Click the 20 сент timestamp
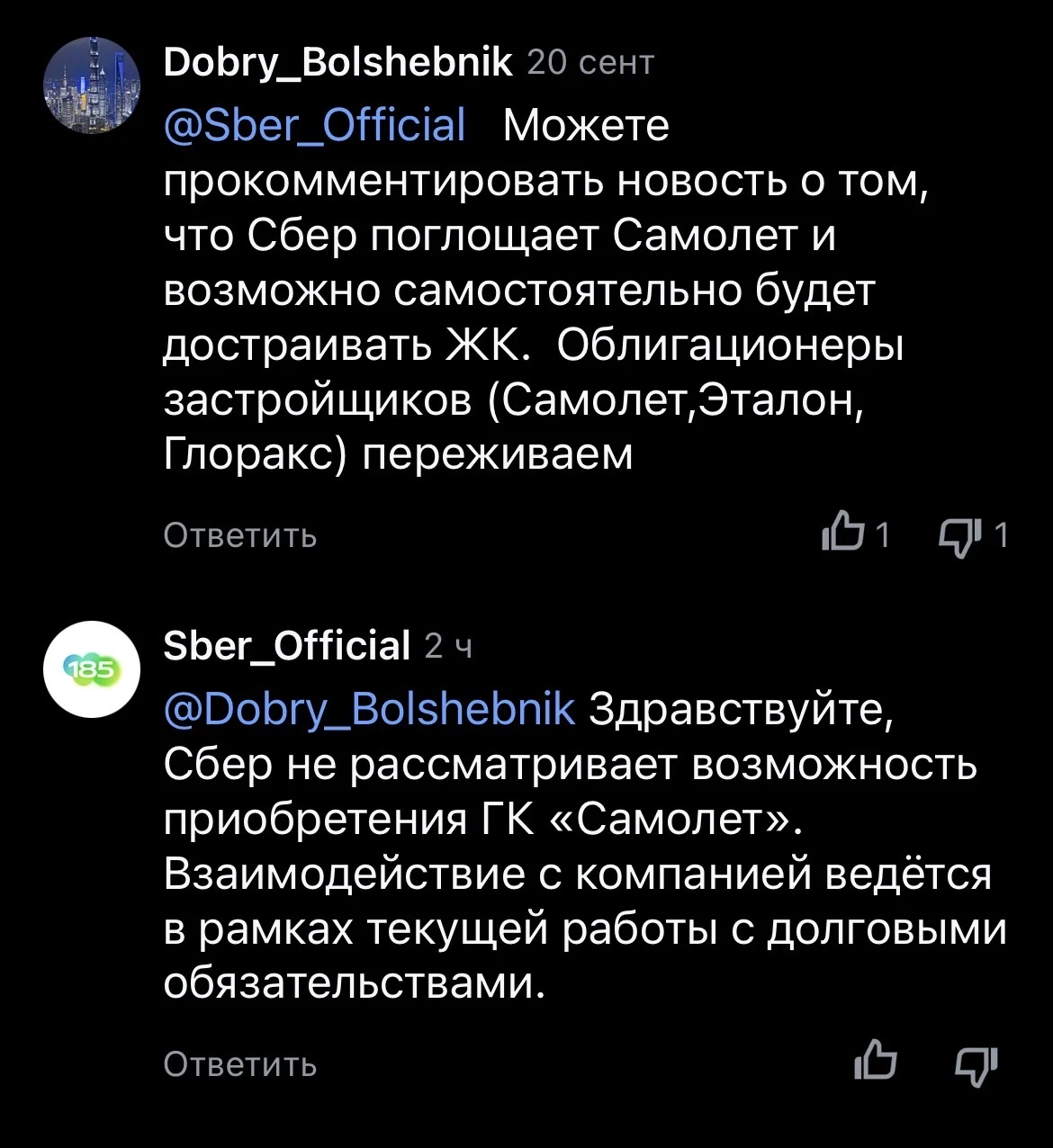The image size is (1053, 1148). click(x=590, y=63)
